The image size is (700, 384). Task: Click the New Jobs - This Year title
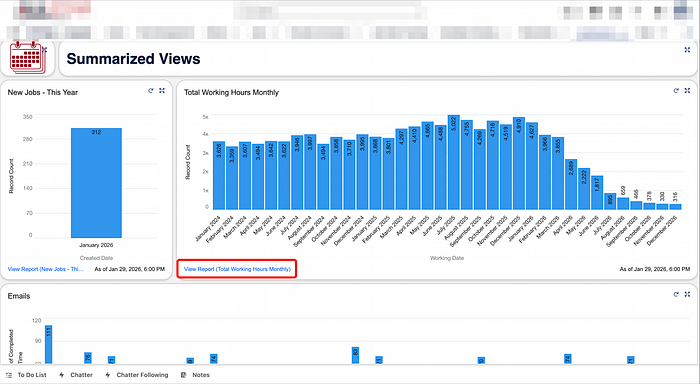pos(42,92)
